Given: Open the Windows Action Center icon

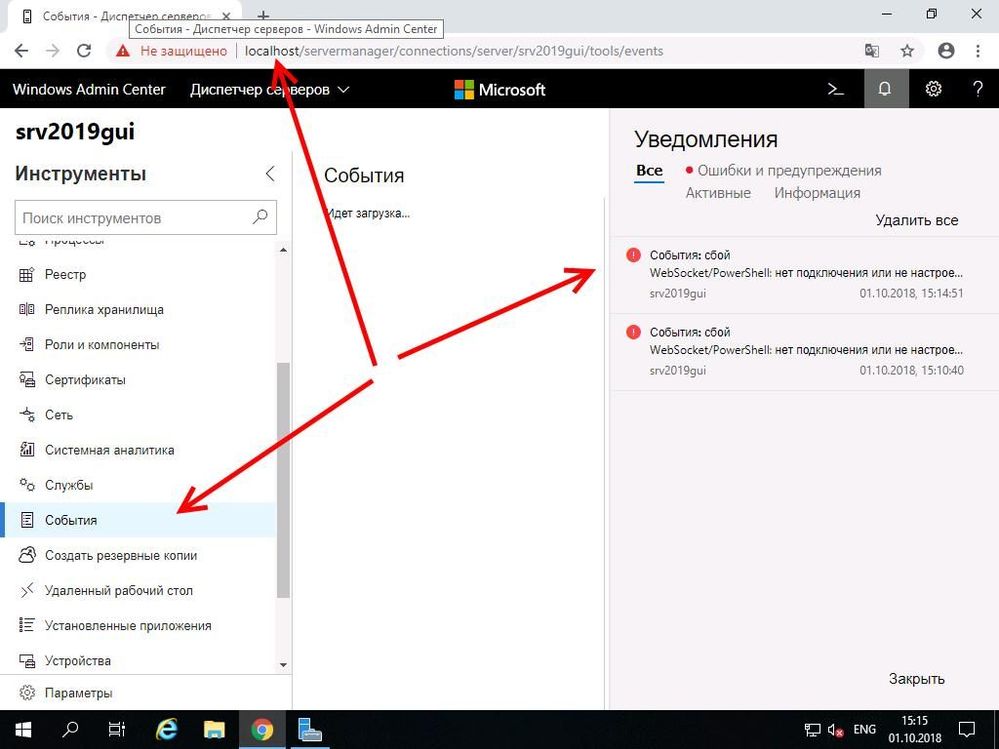Looking at the screenshot, I should tap(967, 730).
